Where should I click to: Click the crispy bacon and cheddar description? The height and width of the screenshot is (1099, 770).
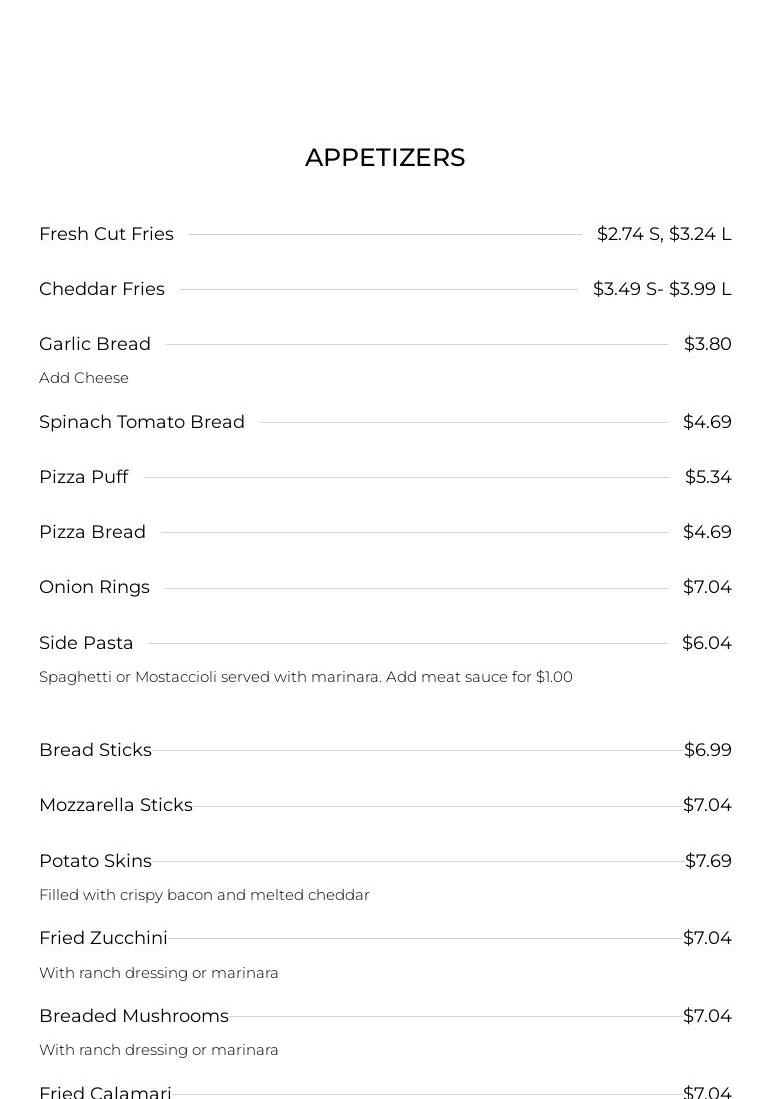point(204,895)
